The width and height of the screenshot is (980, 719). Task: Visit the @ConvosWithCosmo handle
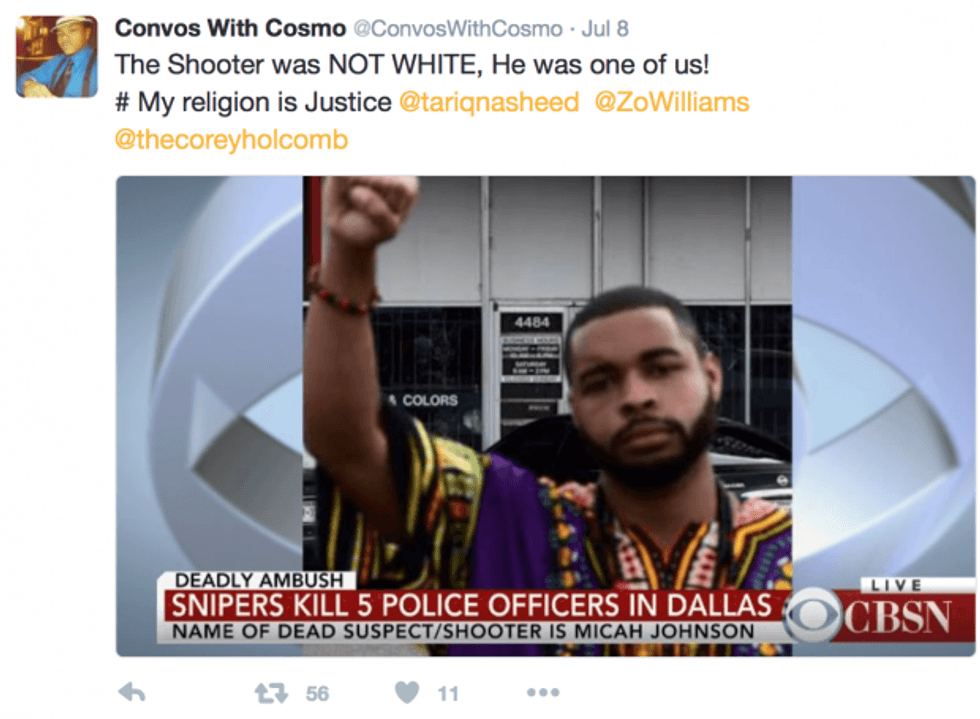[x=458, y=29]
